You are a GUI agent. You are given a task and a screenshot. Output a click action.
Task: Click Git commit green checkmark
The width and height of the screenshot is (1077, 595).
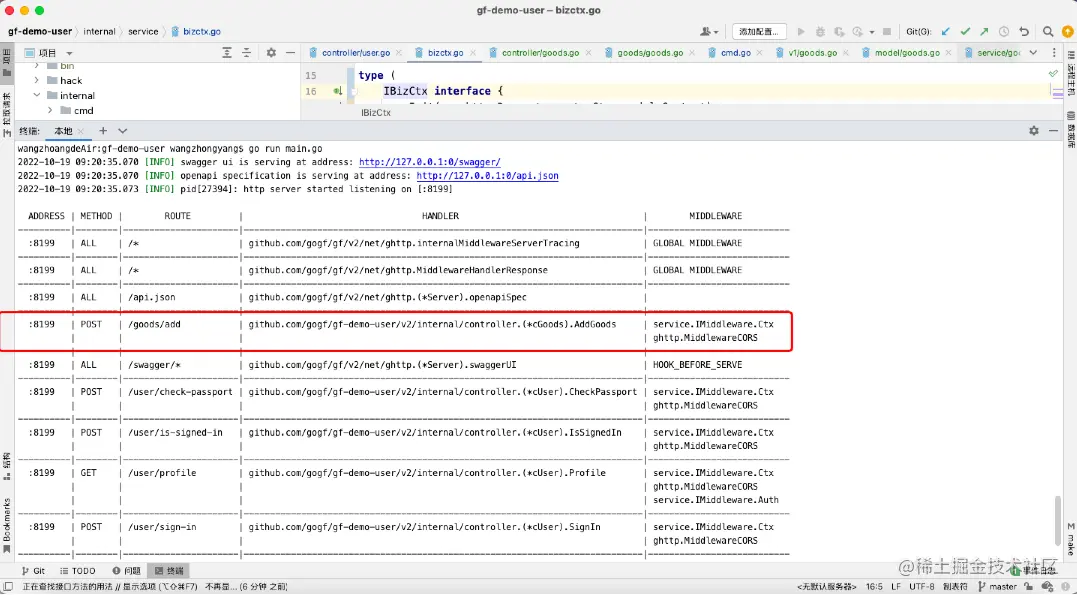pyautogui.click(x=965, y=32)
